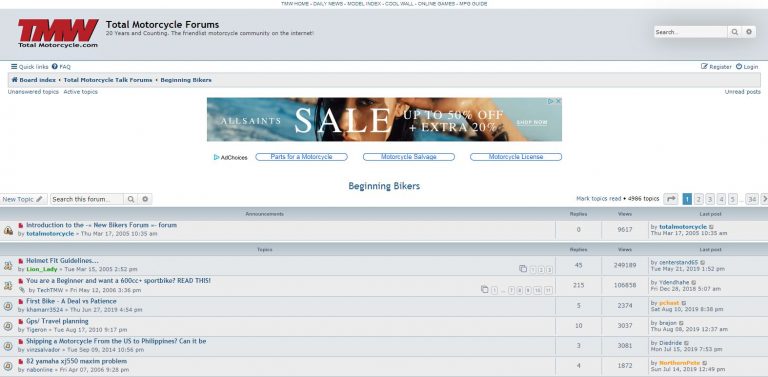
Task: View latest post icon by brajon
Action: 681,323
